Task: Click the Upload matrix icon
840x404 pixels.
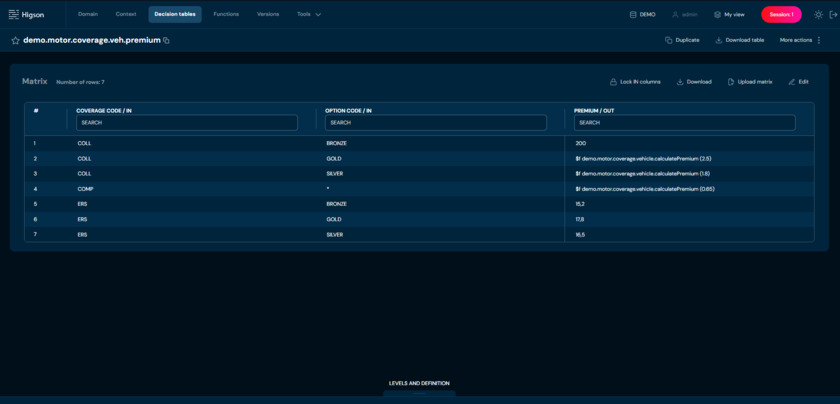Action: pyautogui.click(x=731, y=81)
